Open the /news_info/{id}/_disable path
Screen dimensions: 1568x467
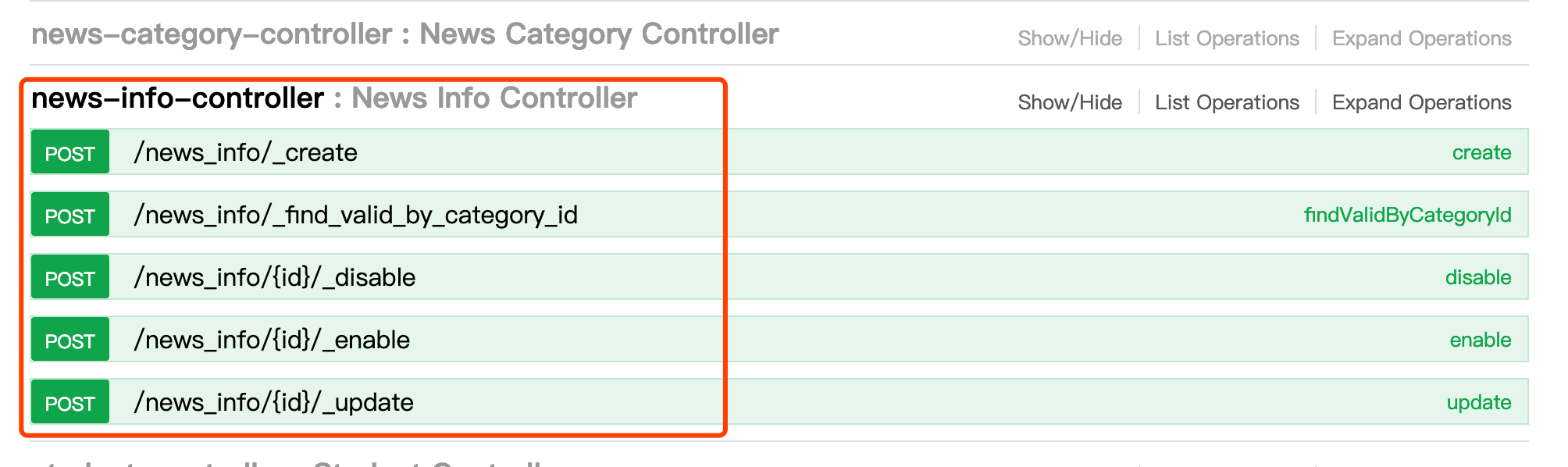click(274, 278)
